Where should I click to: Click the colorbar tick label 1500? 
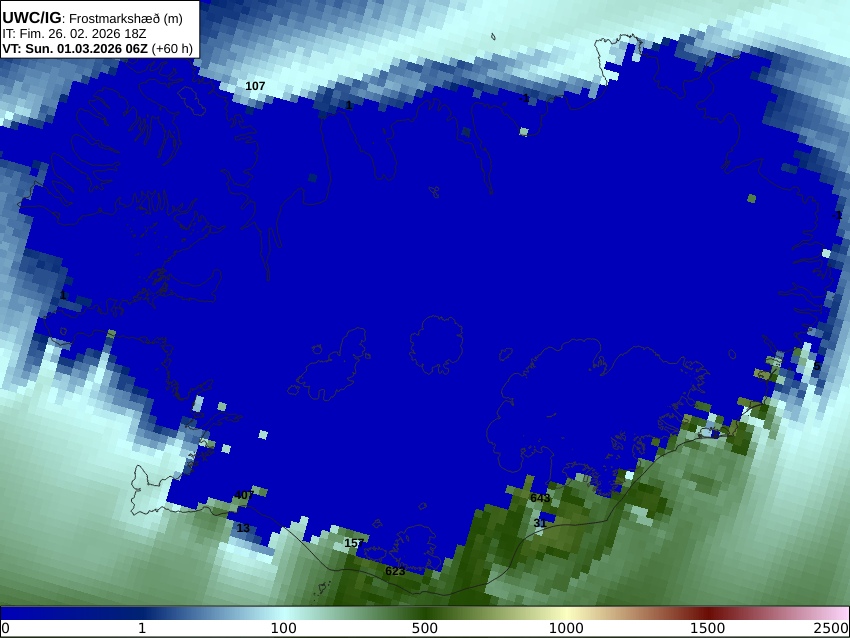[x=707, y=628]
